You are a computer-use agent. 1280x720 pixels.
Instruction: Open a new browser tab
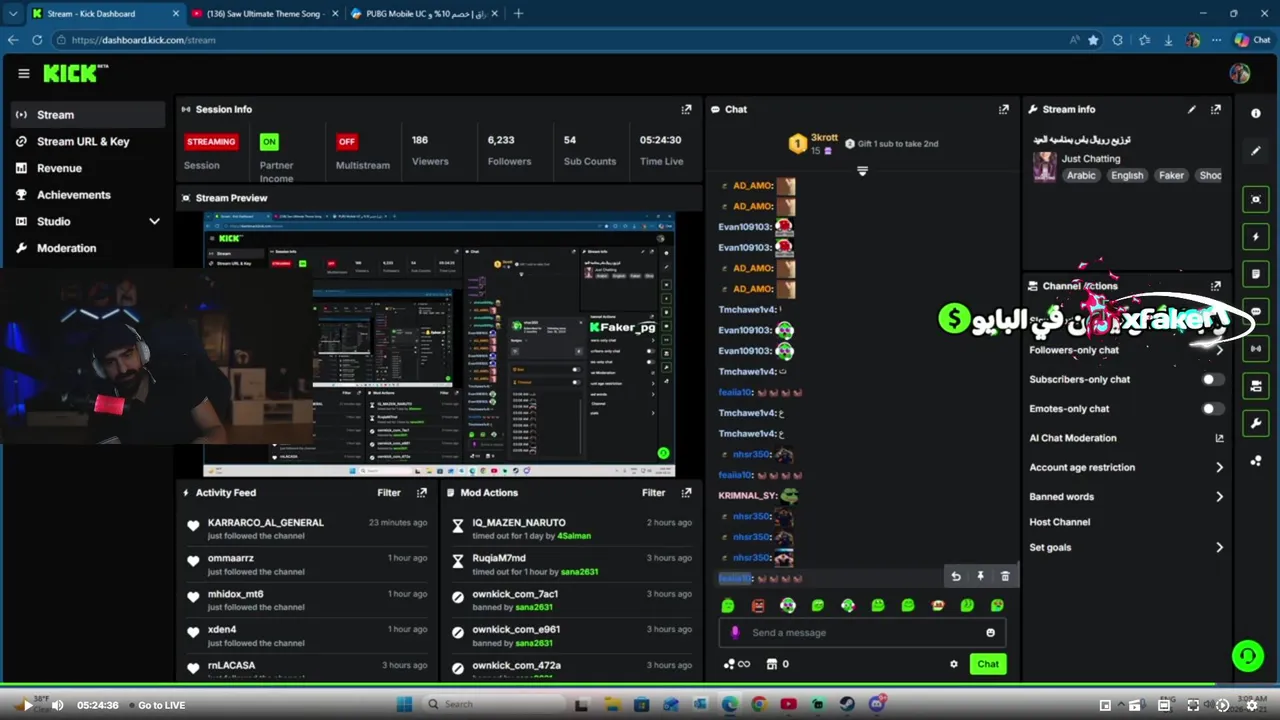click(518, 14)
